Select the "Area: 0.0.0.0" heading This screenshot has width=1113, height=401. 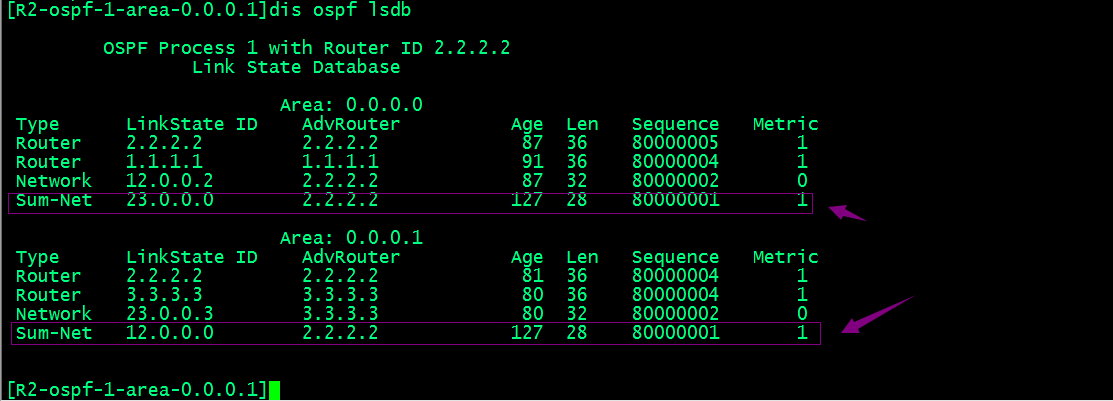click(351, 104)
